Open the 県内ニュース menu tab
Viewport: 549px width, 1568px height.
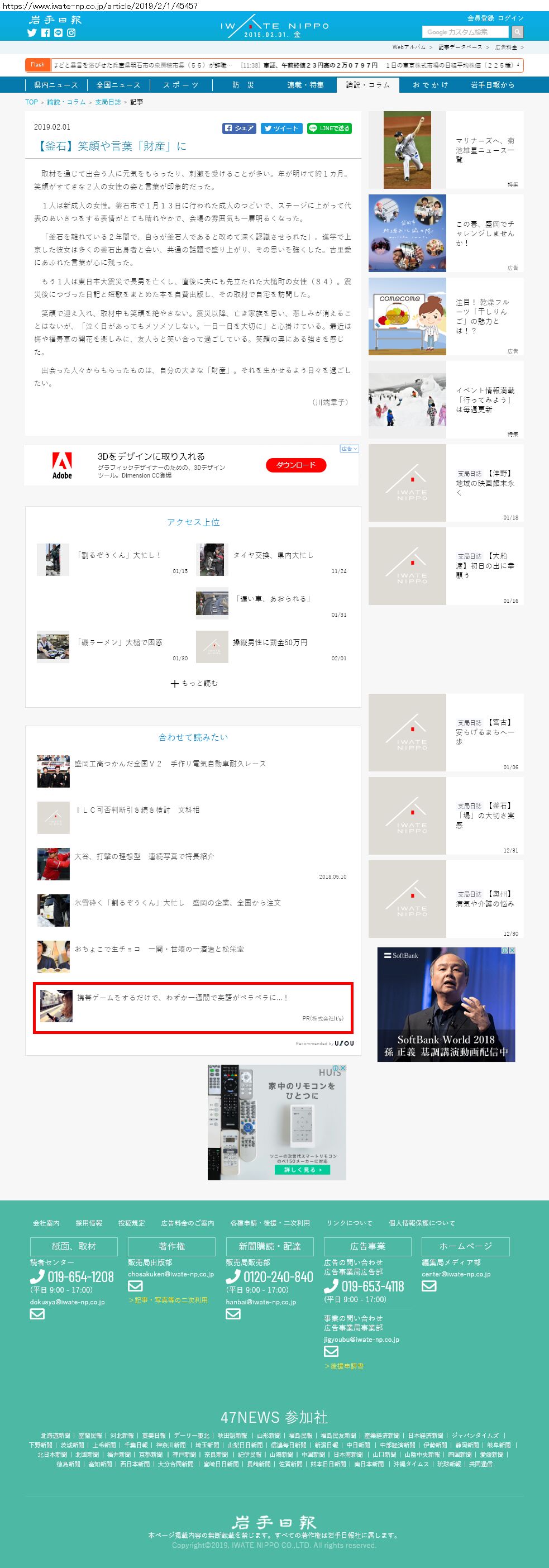pyautogui.click(x=55, y=84)
